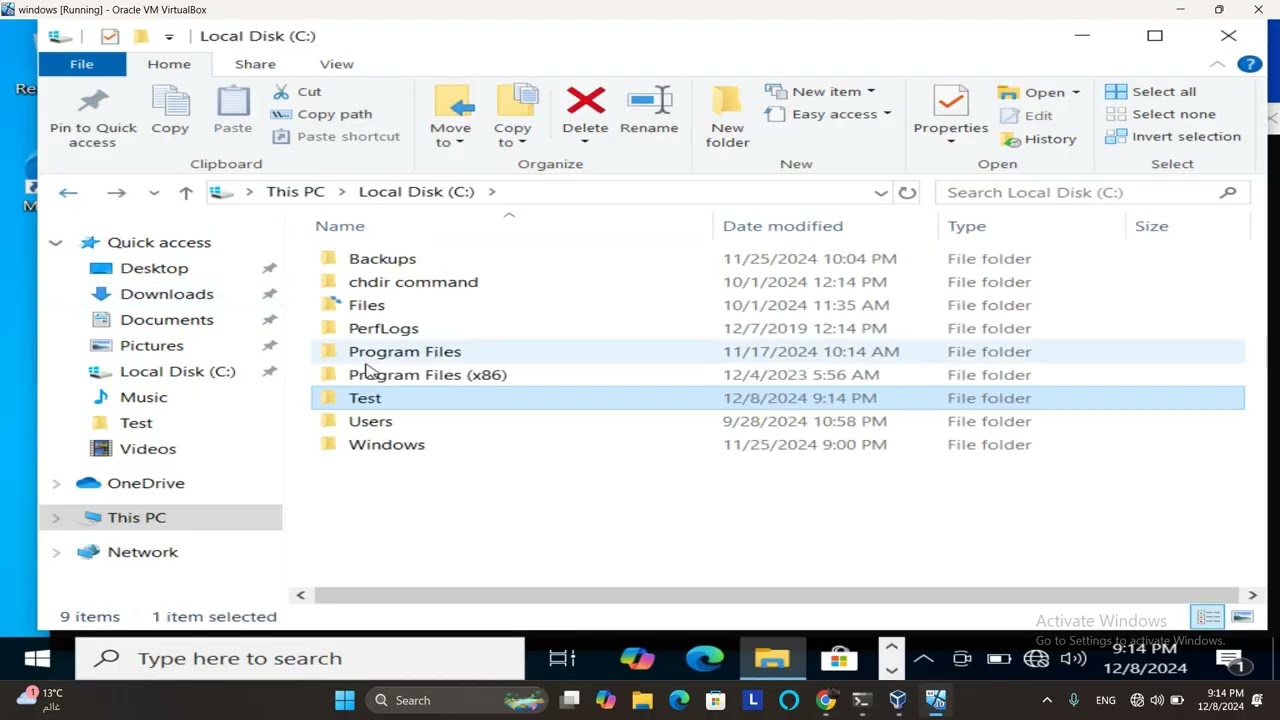Click the Copy path command
The image size is (1280, 720).
(322, 114)
